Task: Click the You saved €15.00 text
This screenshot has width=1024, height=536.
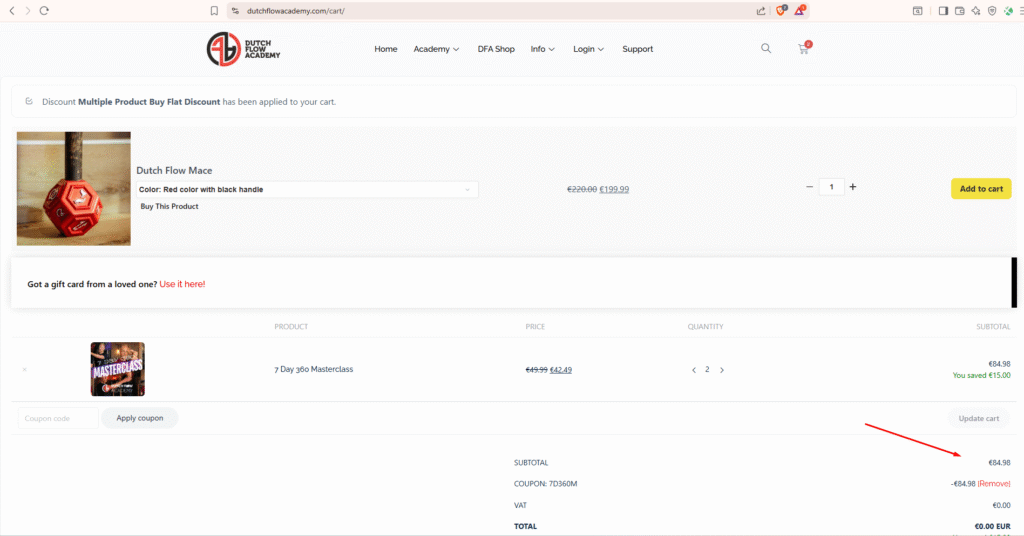Action: 981,375
